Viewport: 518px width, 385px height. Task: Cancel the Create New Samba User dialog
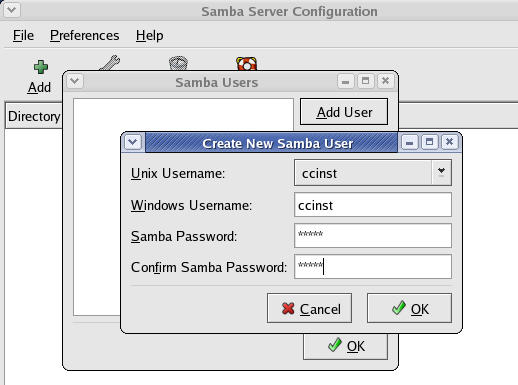point(309,308)
